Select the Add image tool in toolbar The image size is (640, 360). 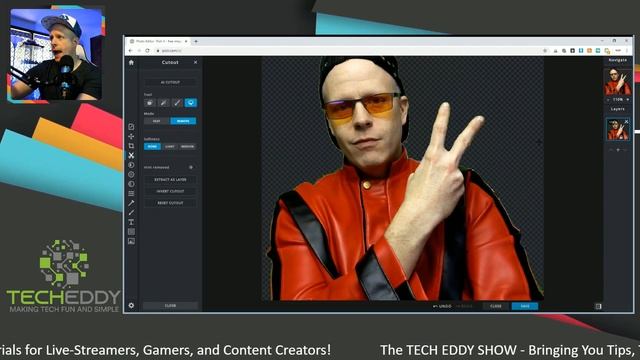[131, 241]
